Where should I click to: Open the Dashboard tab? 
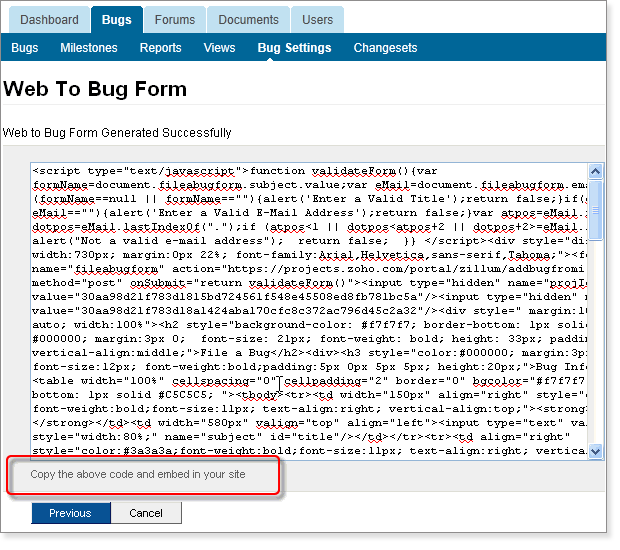point(49,19)
